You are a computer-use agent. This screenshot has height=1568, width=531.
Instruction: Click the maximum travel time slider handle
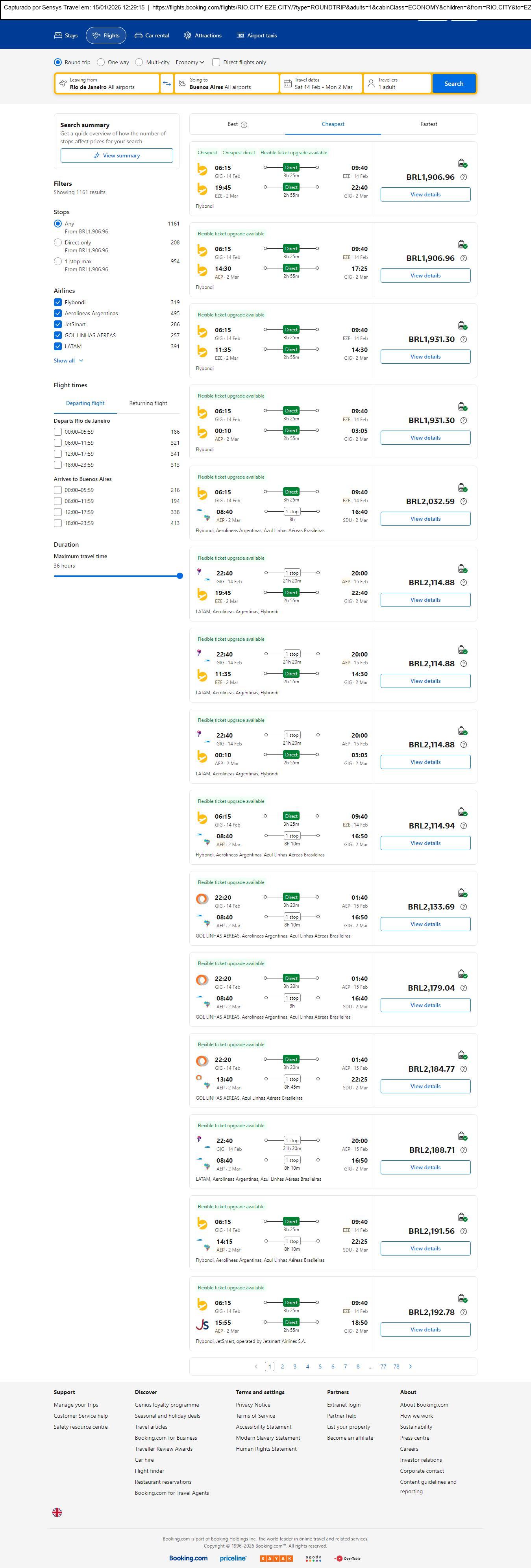click(179, 576)
